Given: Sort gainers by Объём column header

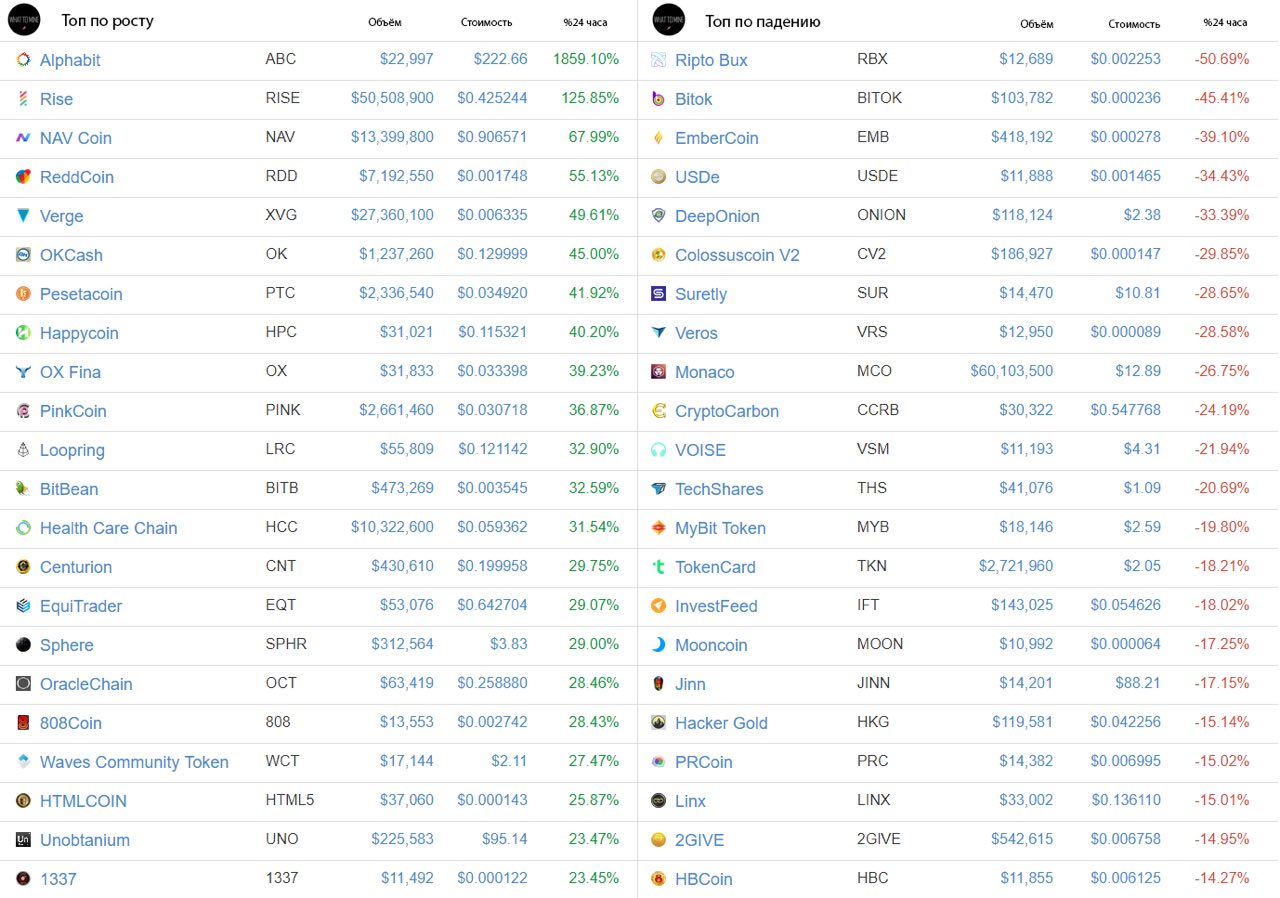Looking at the screenshot, I should pos(385,22).
